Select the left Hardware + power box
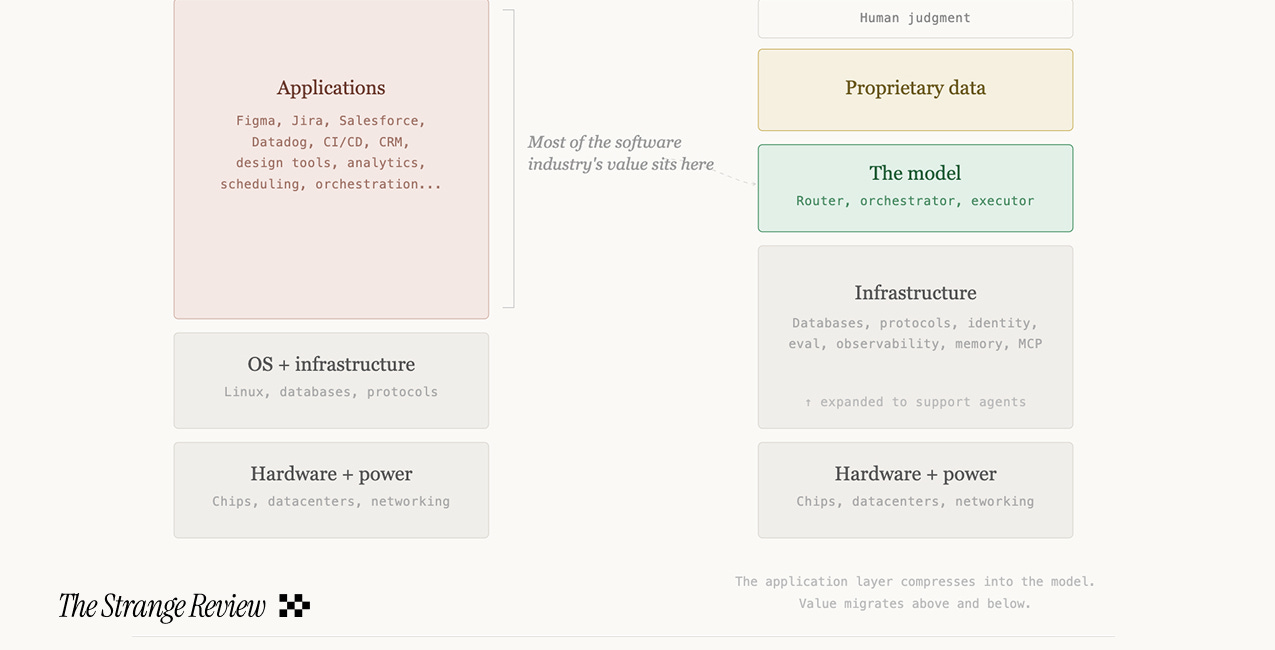 pyautogui.click(x=331, y=490)
